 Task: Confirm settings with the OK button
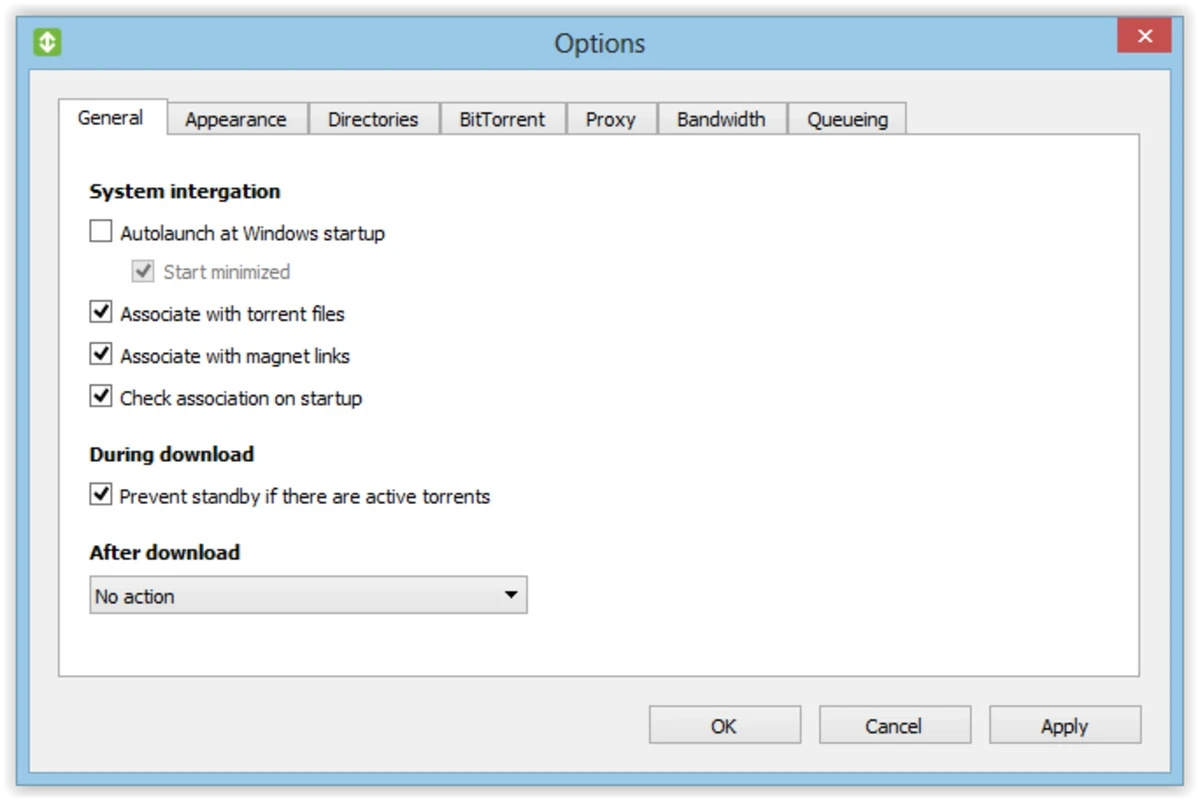tap(724, 725)
